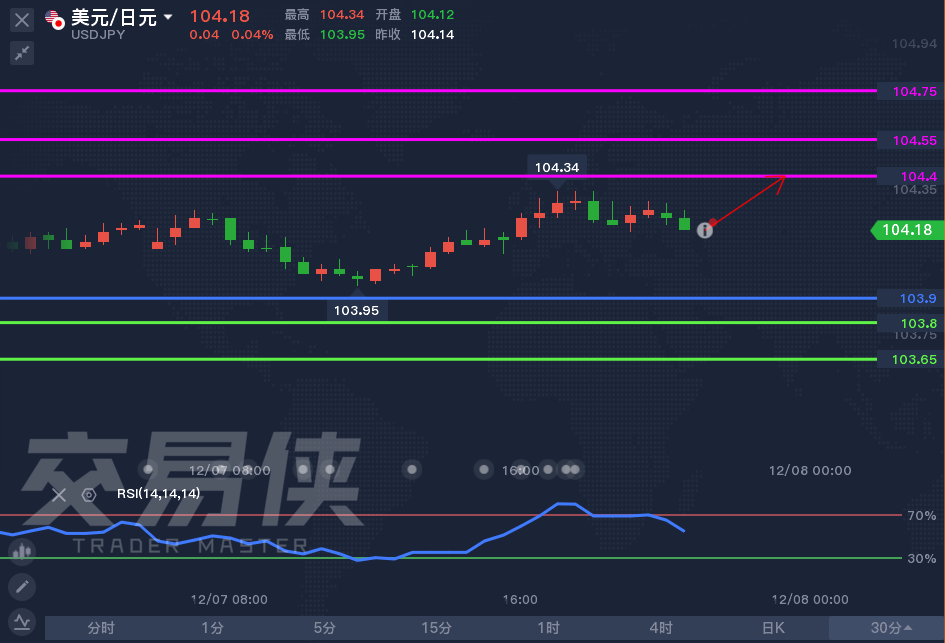
Task: Open the 美元/日元 symbol dropdown arrow
Action: tap(168, 17)
